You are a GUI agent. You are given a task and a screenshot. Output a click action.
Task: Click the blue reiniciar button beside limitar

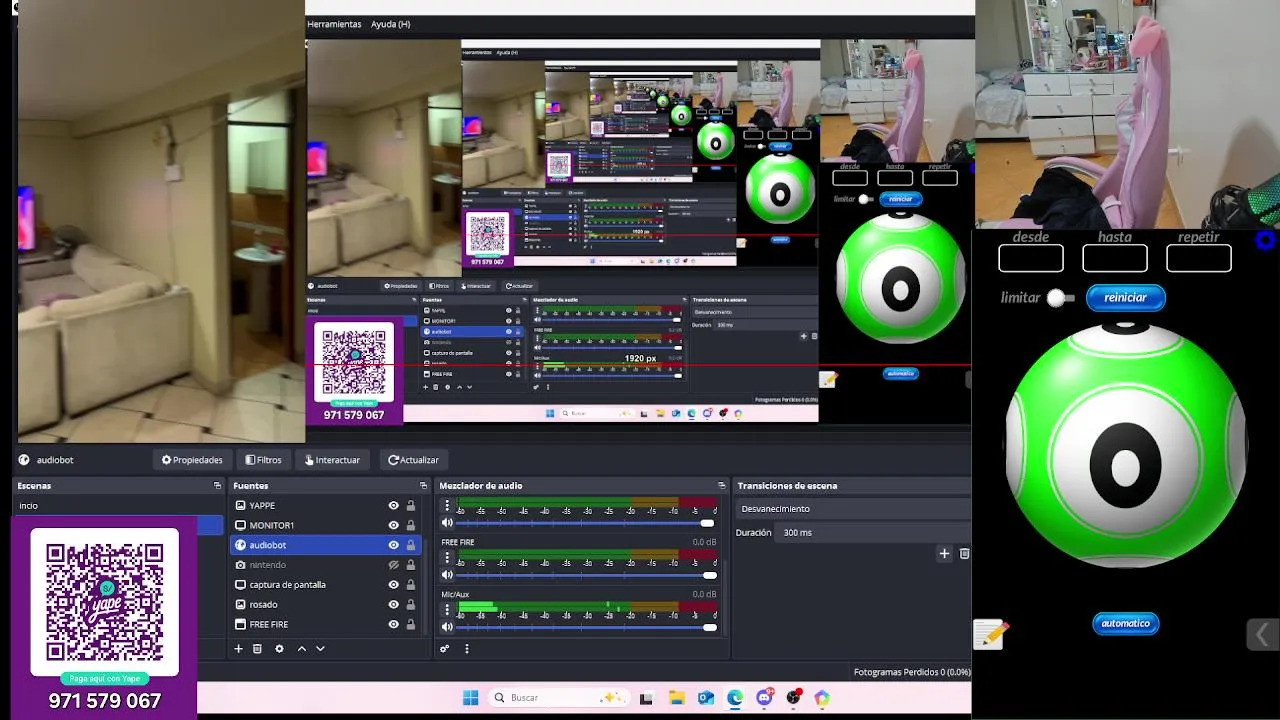point(1125,297)
